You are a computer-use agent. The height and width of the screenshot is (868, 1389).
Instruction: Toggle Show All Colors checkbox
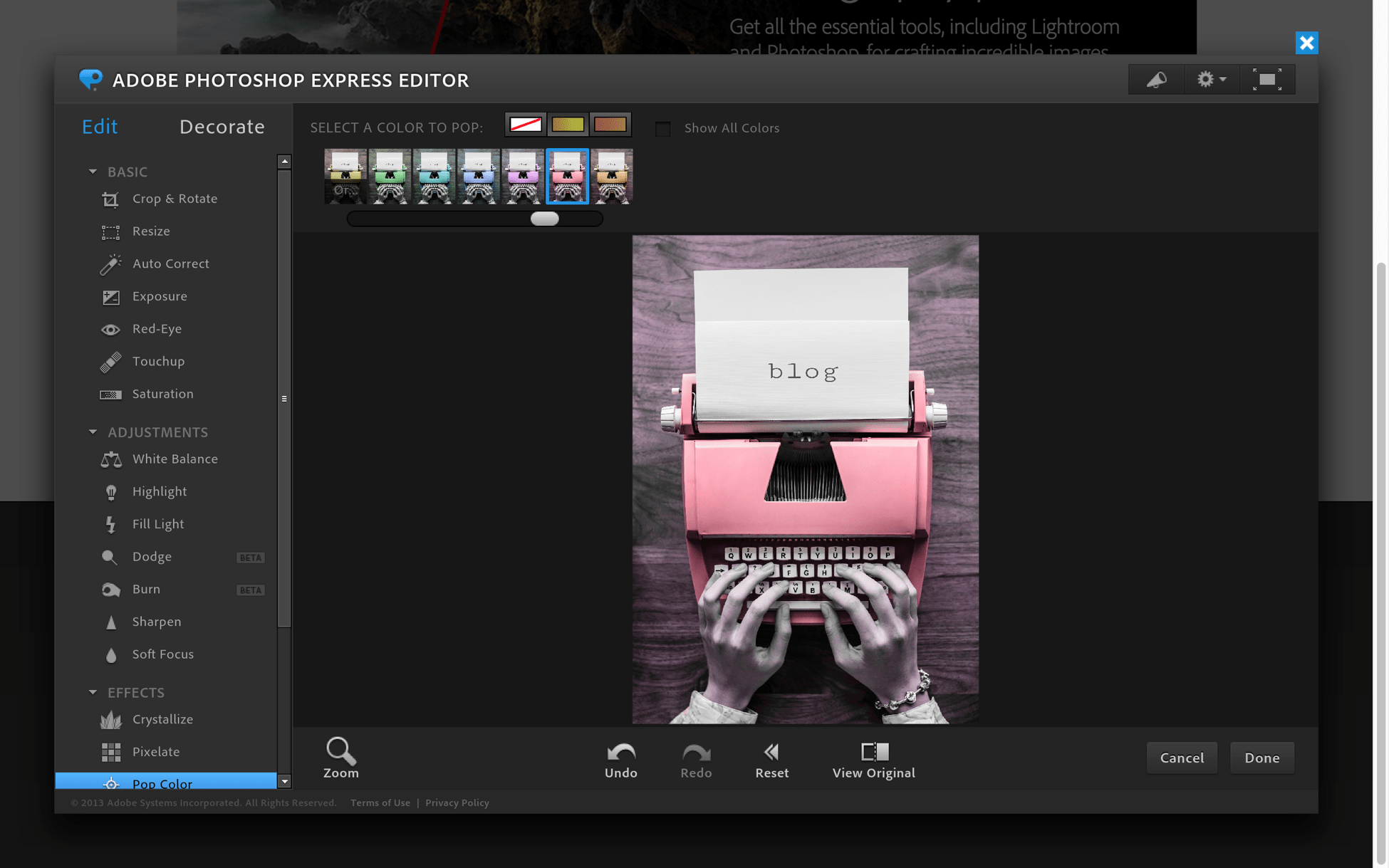point(662,128)
